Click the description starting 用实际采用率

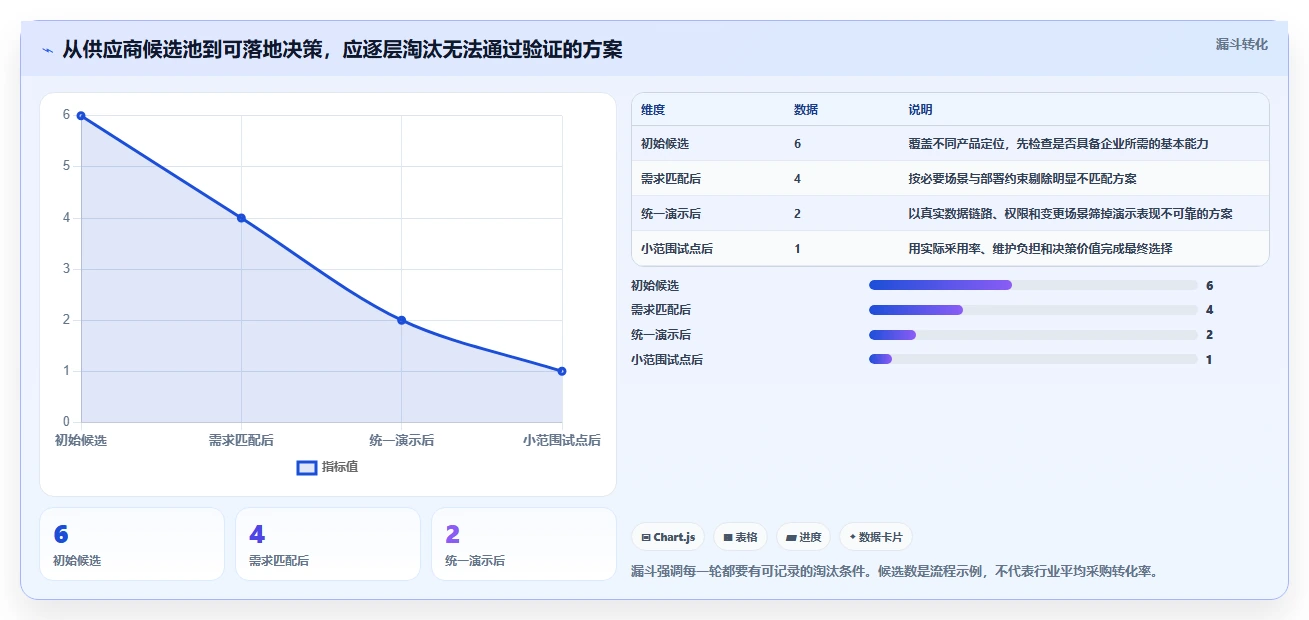(1040, 249)
